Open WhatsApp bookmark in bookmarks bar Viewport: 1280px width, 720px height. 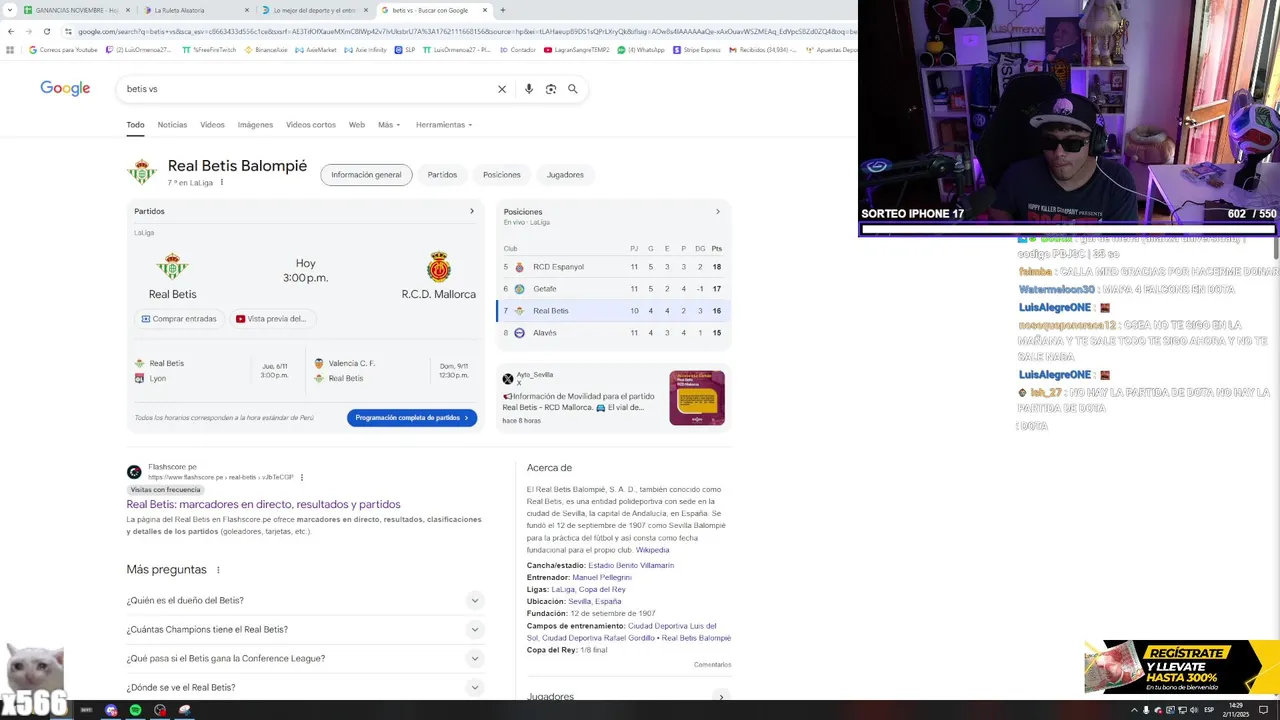(x=641, y=49)
